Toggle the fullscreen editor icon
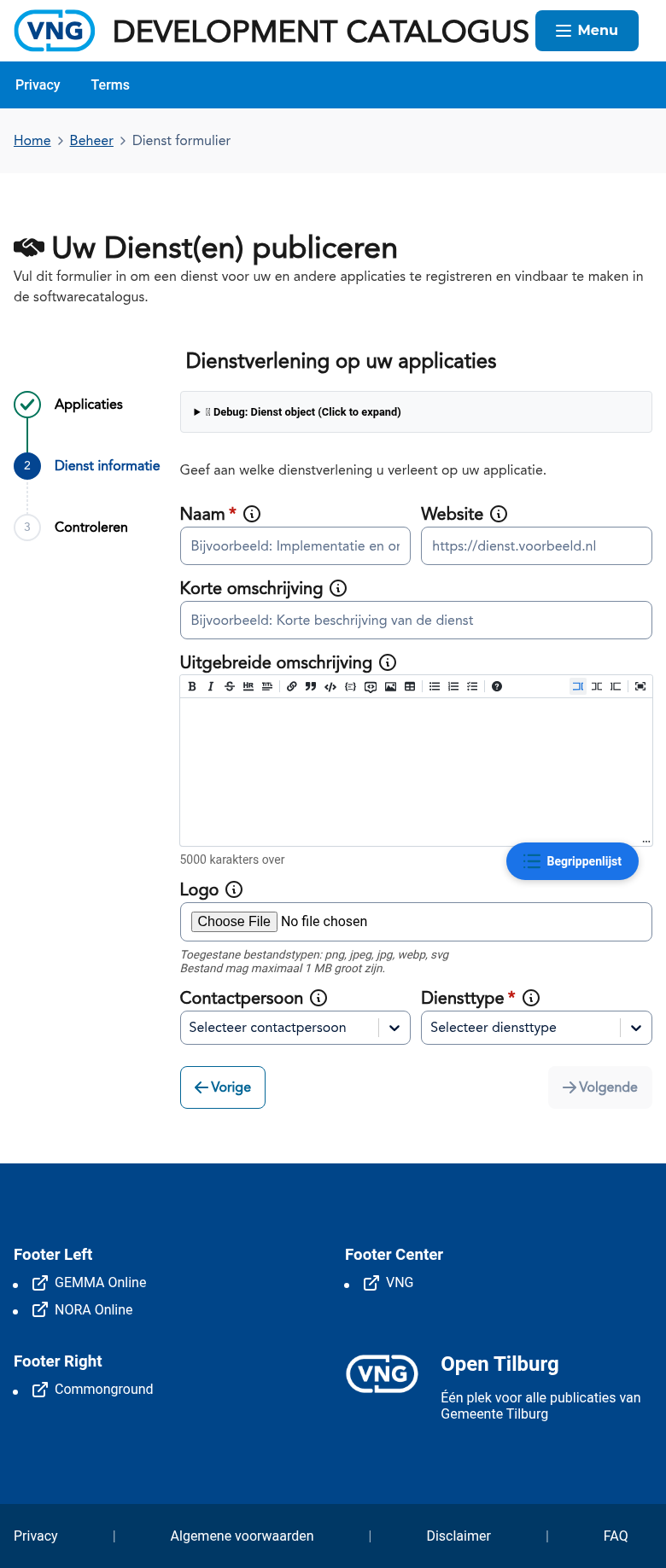This screenshot has width=666, height=1568. tap(640, 686)
